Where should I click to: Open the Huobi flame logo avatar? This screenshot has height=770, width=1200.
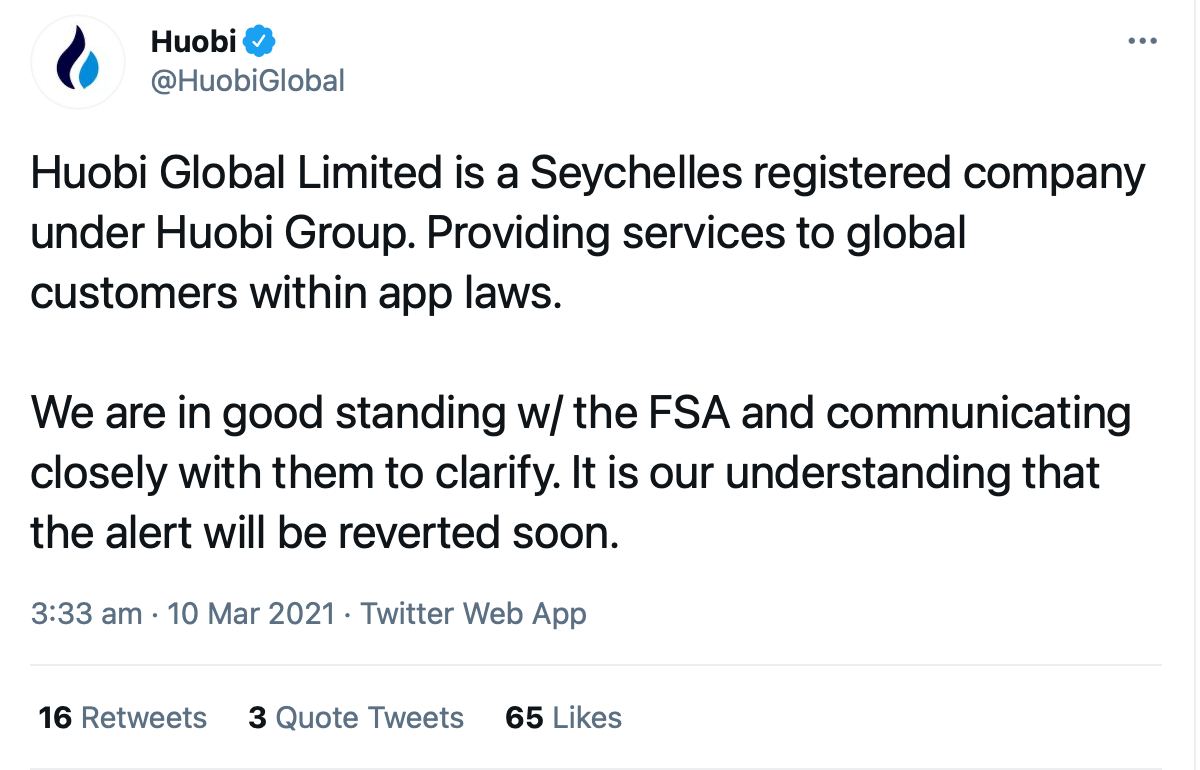(x=77, y=63)
